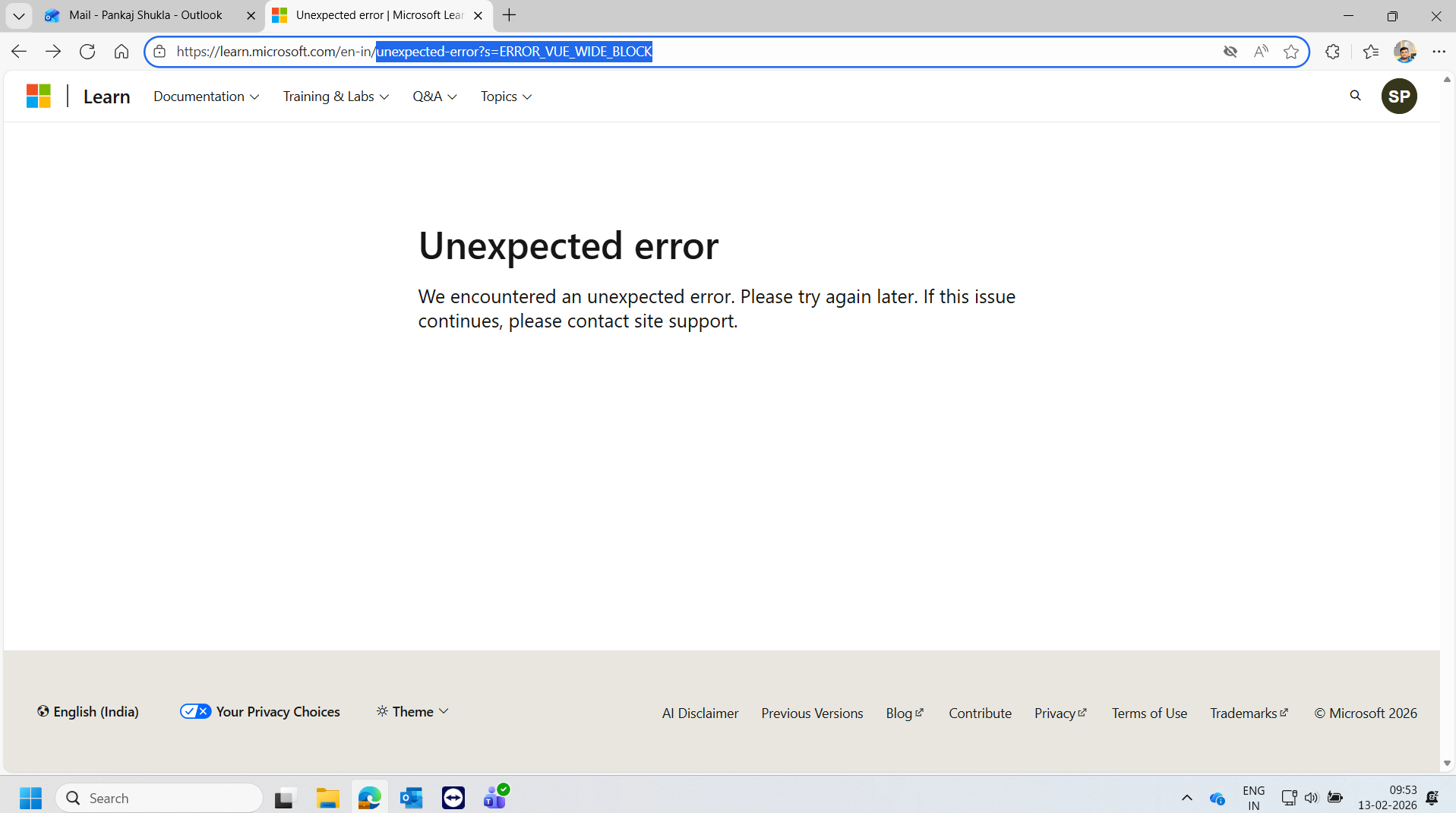Screen dimensions: 1456x813
Task: Reload the page with the refresh icon
Action: 87,52
